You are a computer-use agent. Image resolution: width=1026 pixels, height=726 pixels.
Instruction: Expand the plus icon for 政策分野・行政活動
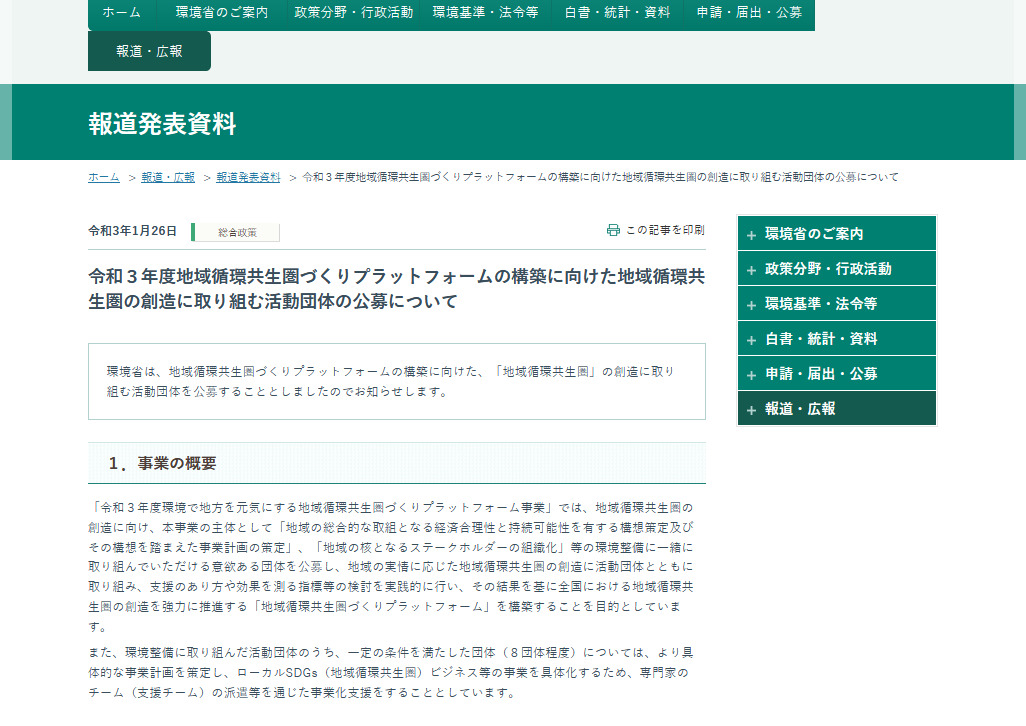[x=751, y=270]
